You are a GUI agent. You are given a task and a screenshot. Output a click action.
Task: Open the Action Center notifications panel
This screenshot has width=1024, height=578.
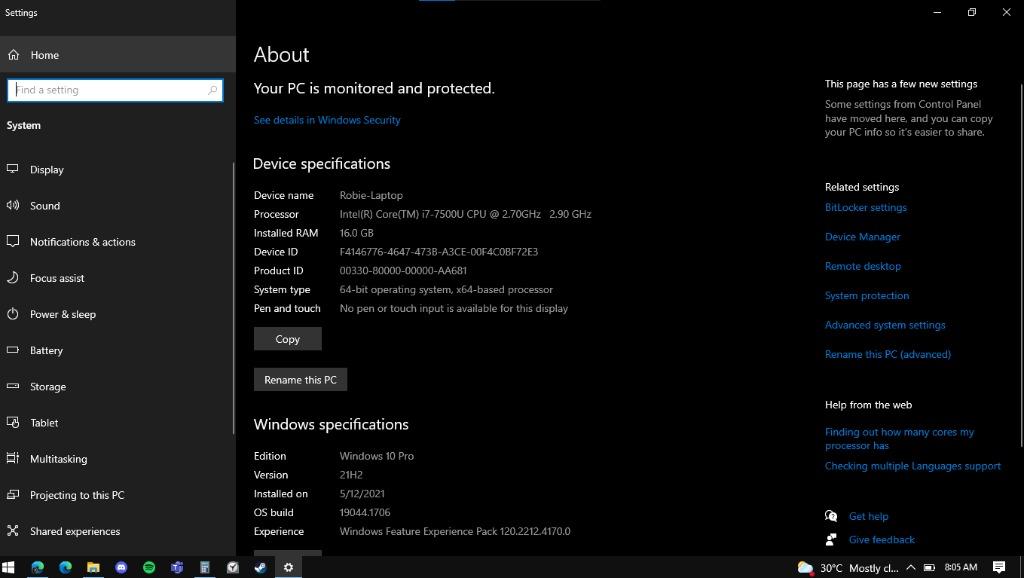(998, 567)
